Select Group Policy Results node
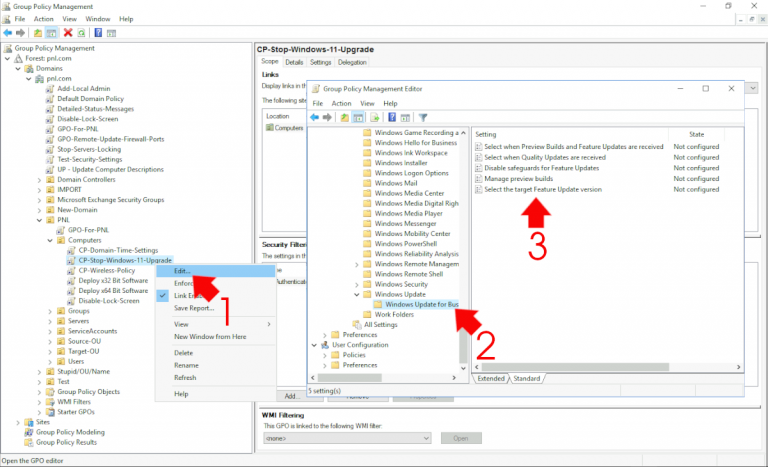The height and width of the screenshot is (467, 768). click(x=66, y=442)
